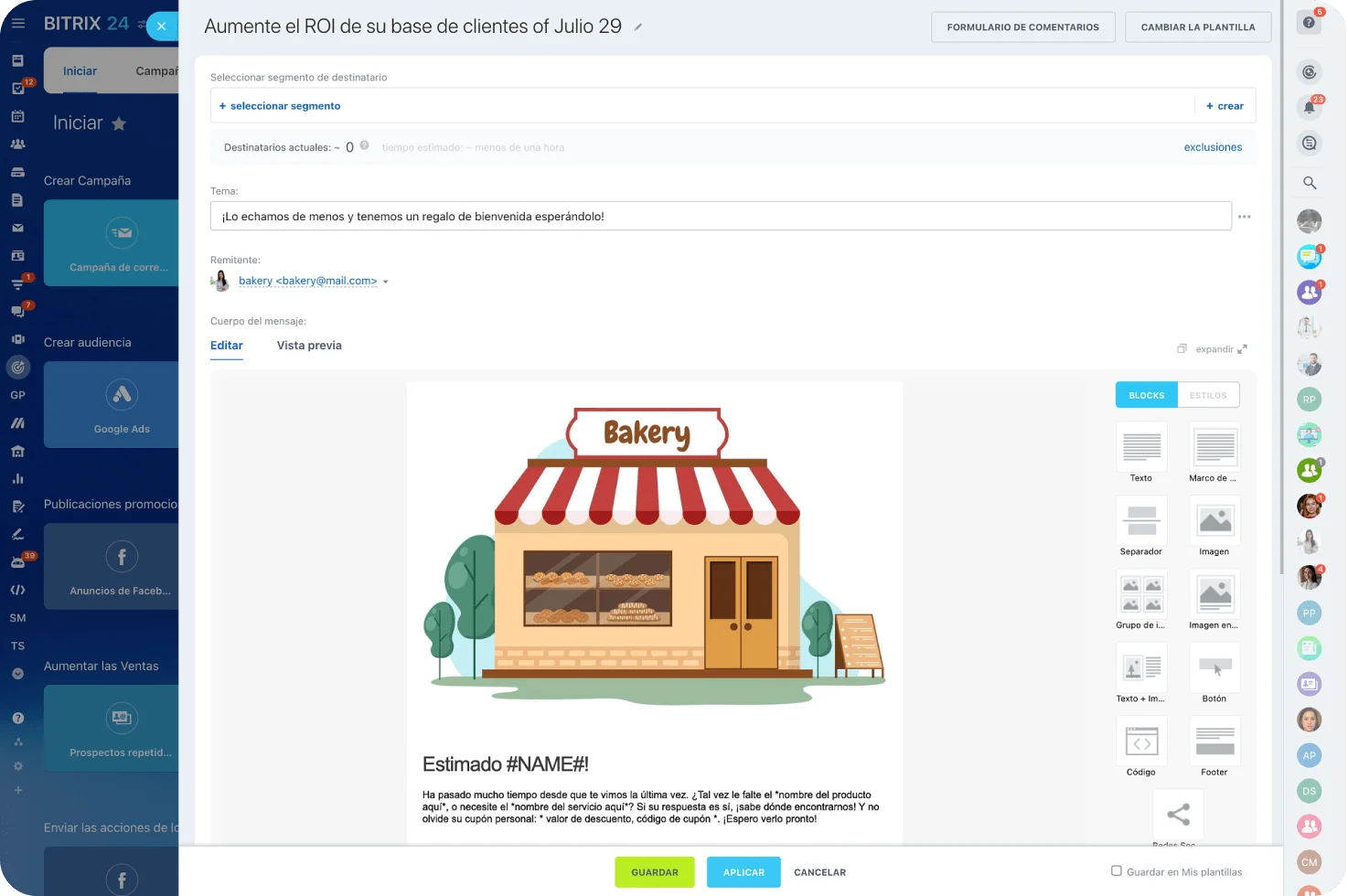Screen dimensions: 1348x896
Task: Open the help question-mark panel
Action: tap(1309, 23)
